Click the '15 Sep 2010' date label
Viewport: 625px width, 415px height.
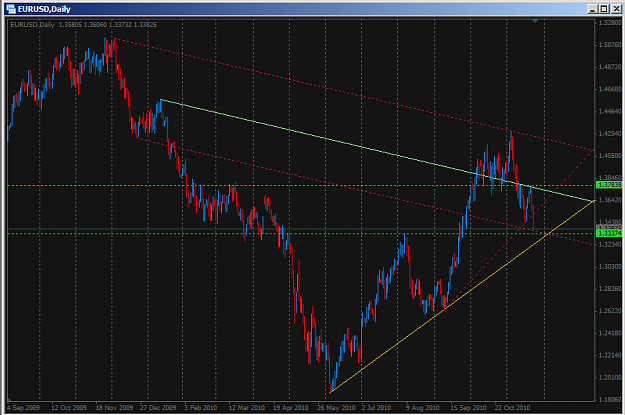coord(468,408)
